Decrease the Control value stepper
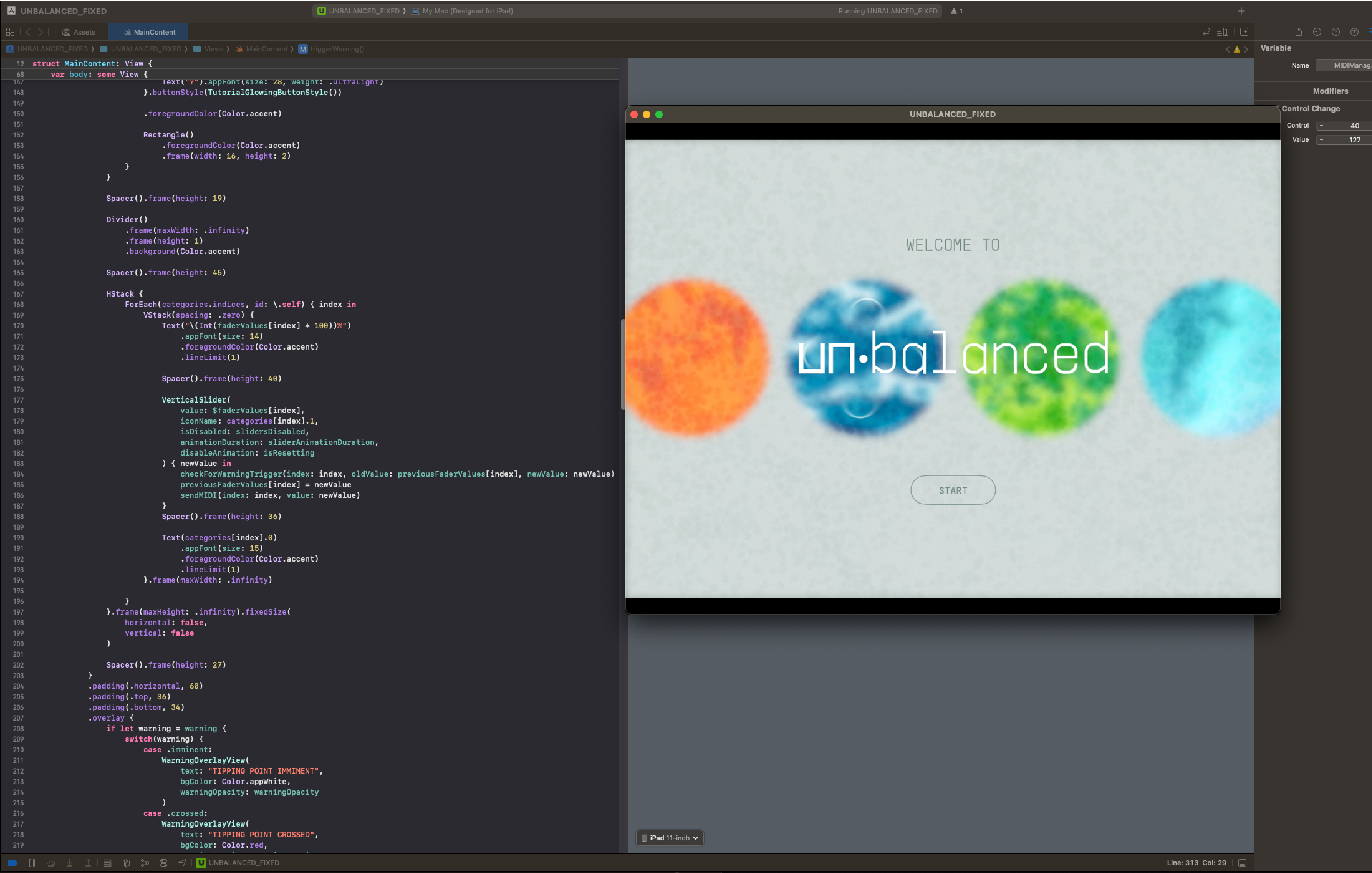The height and width of the screenshot is (873, 1372). 1321,125
